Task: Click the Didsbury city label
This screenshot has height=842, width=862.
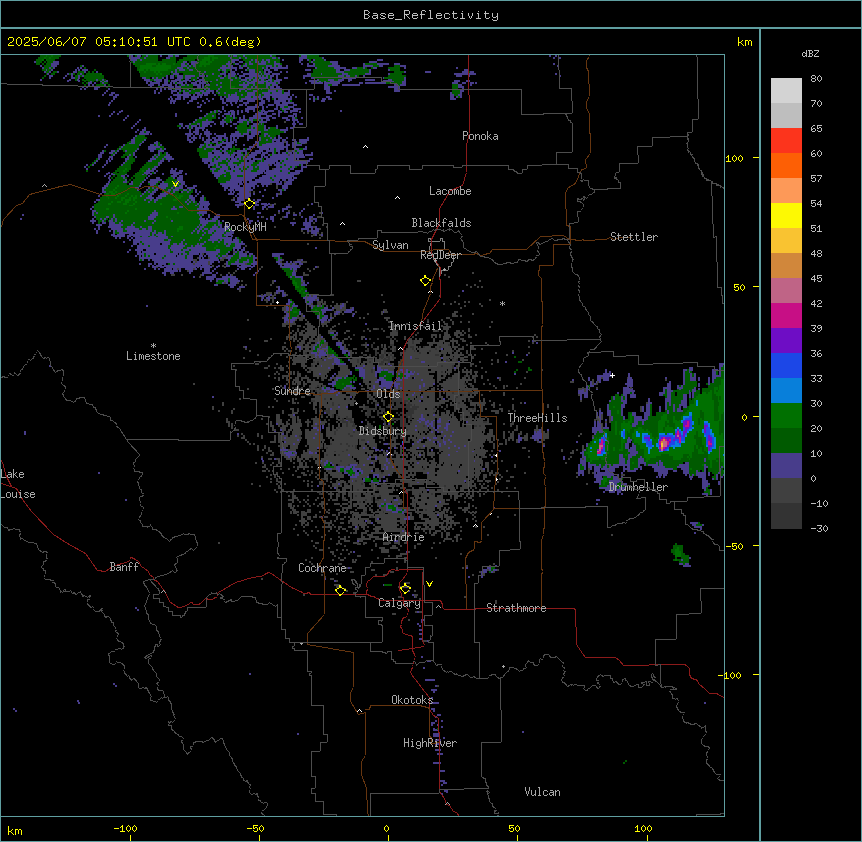Action: 383,431
